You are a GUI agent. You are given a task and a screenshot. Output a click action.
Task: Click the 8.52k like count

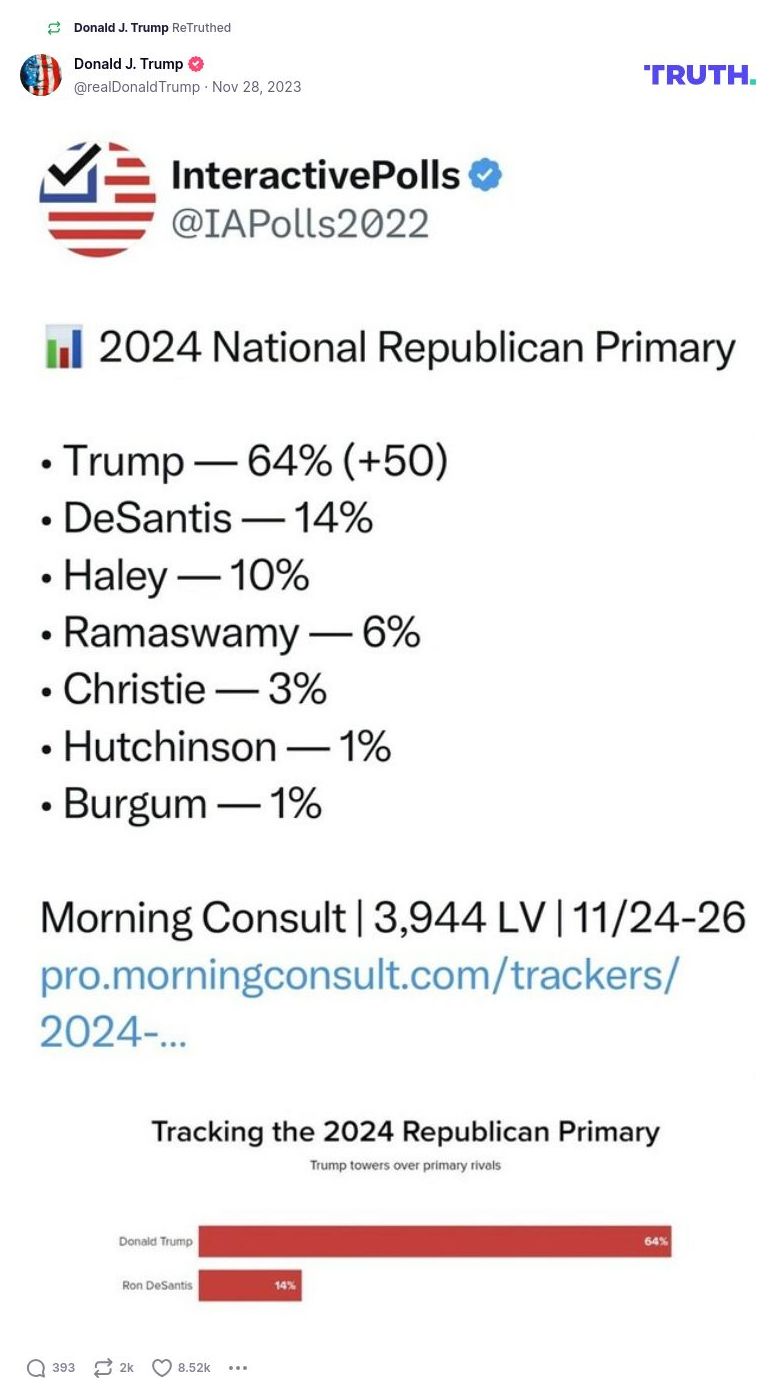click(x=193, y=1367)
